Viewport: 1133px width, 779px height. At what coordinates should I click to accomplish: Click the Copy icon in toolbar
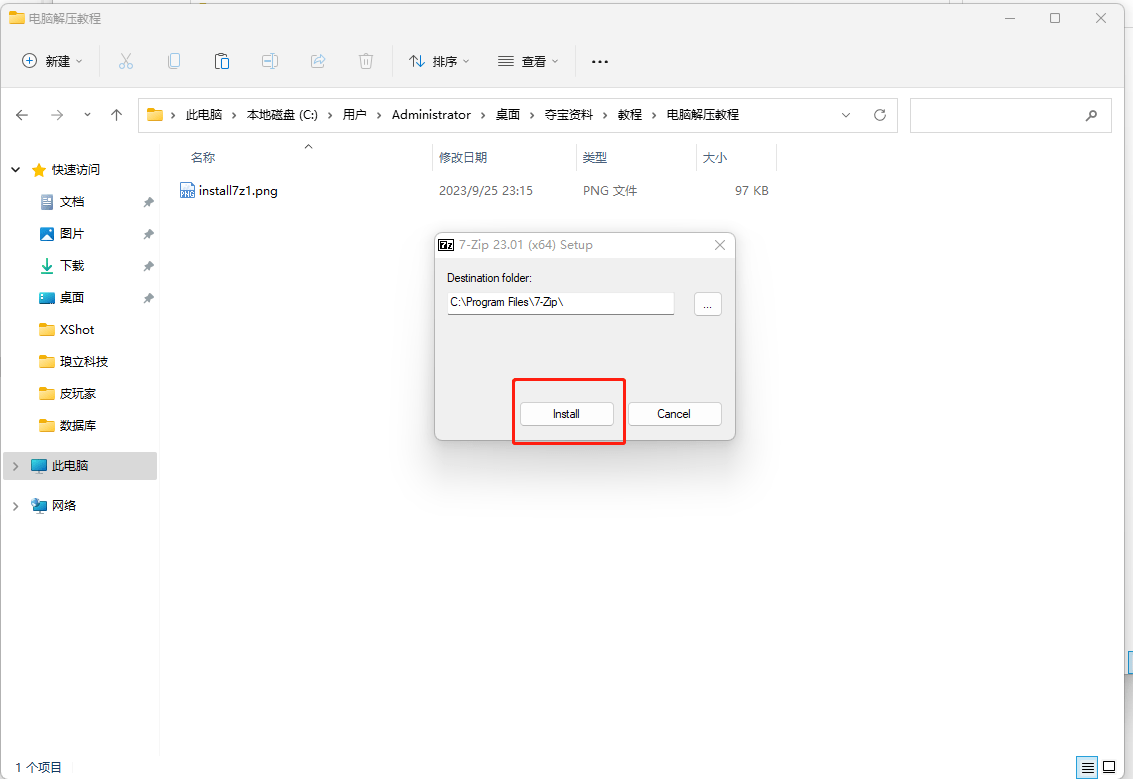point(174,61)
